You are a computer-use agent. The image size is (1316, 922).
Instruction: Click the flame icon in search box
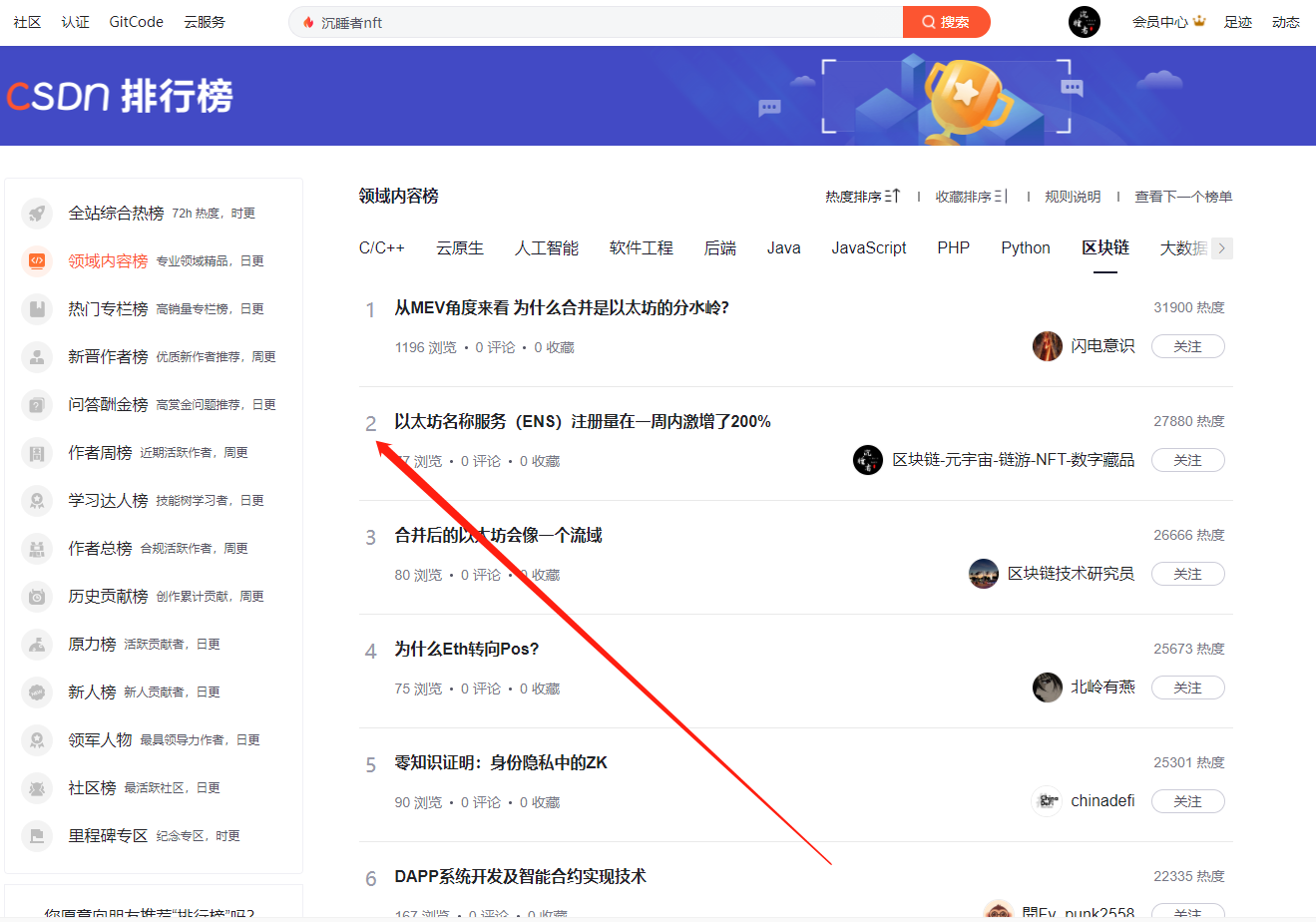pyautogui.click(x=308, y=22)
